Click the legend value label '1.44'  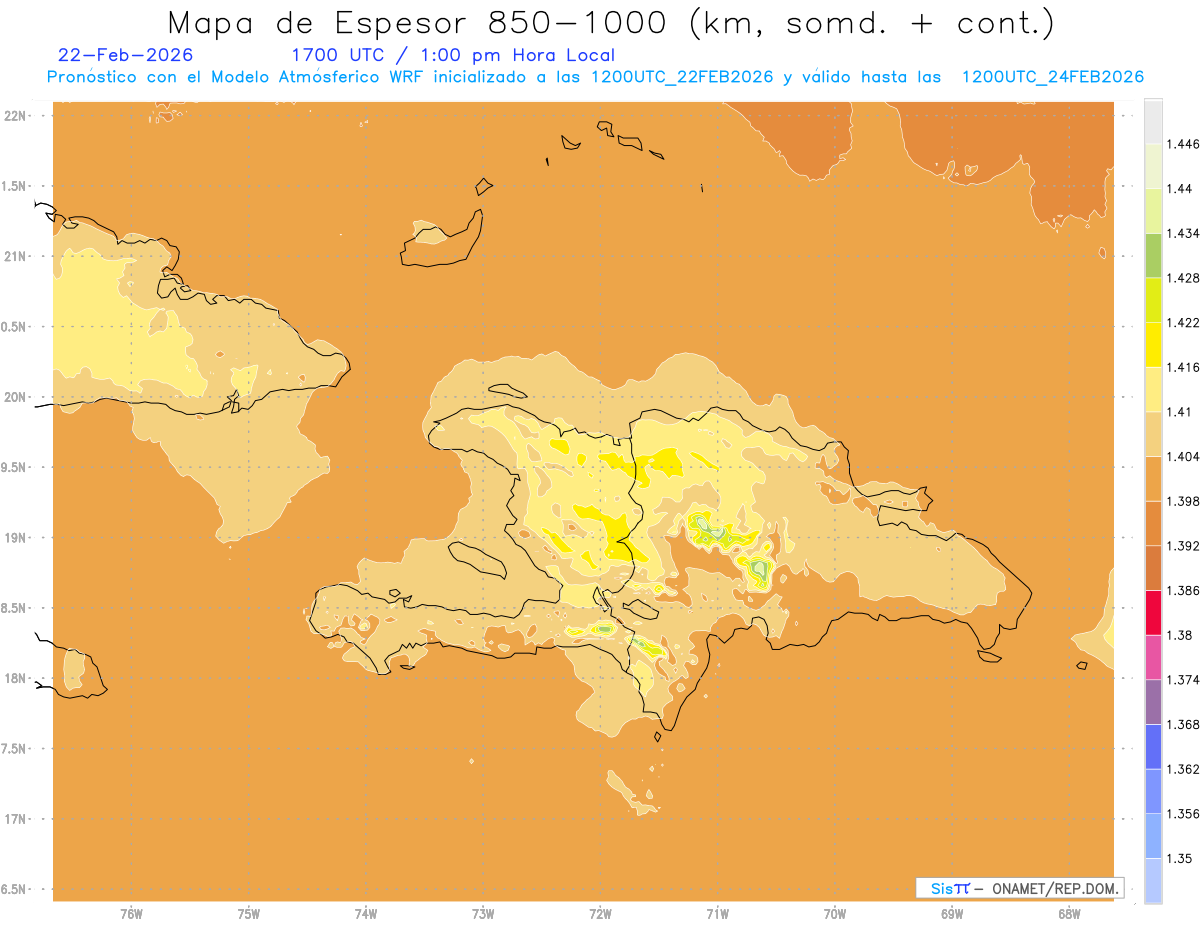tap(1179, 189)
